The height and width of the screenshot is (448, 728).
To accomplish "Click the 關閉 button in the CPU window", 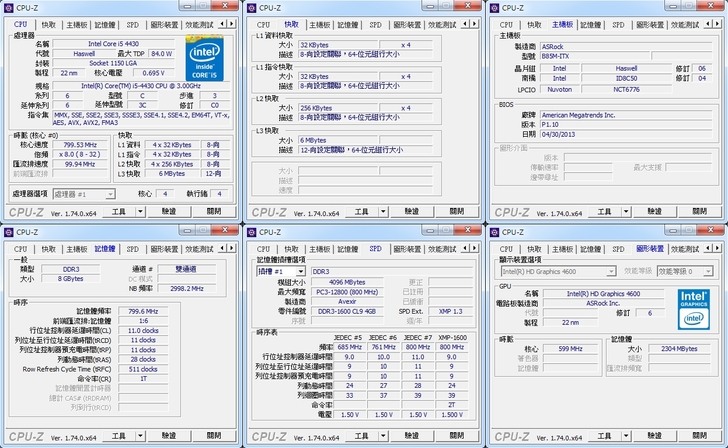I will coord(214,212).
